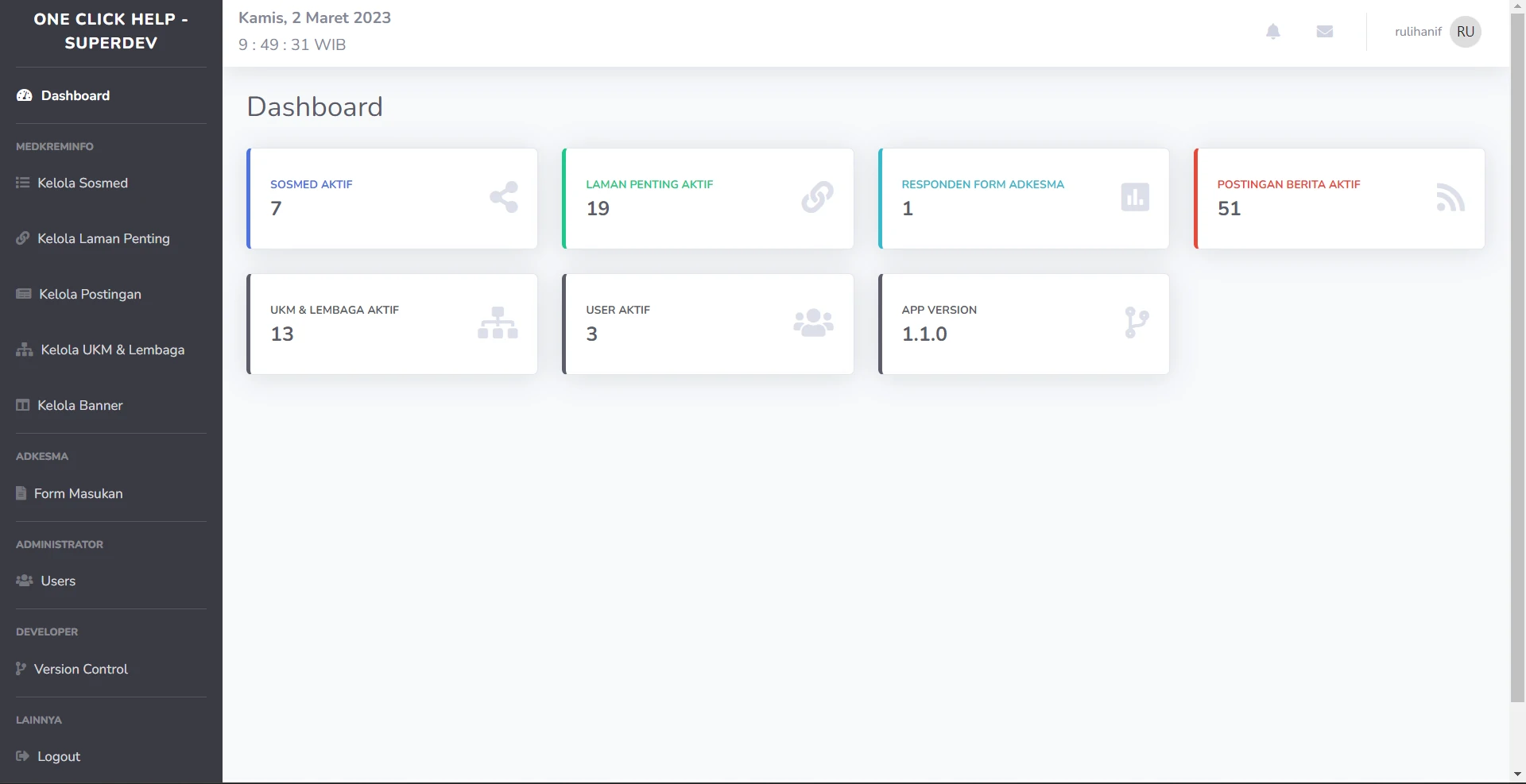Open Kelola Laman Penting page
1526x784 pixels.
tap(103, 238)
